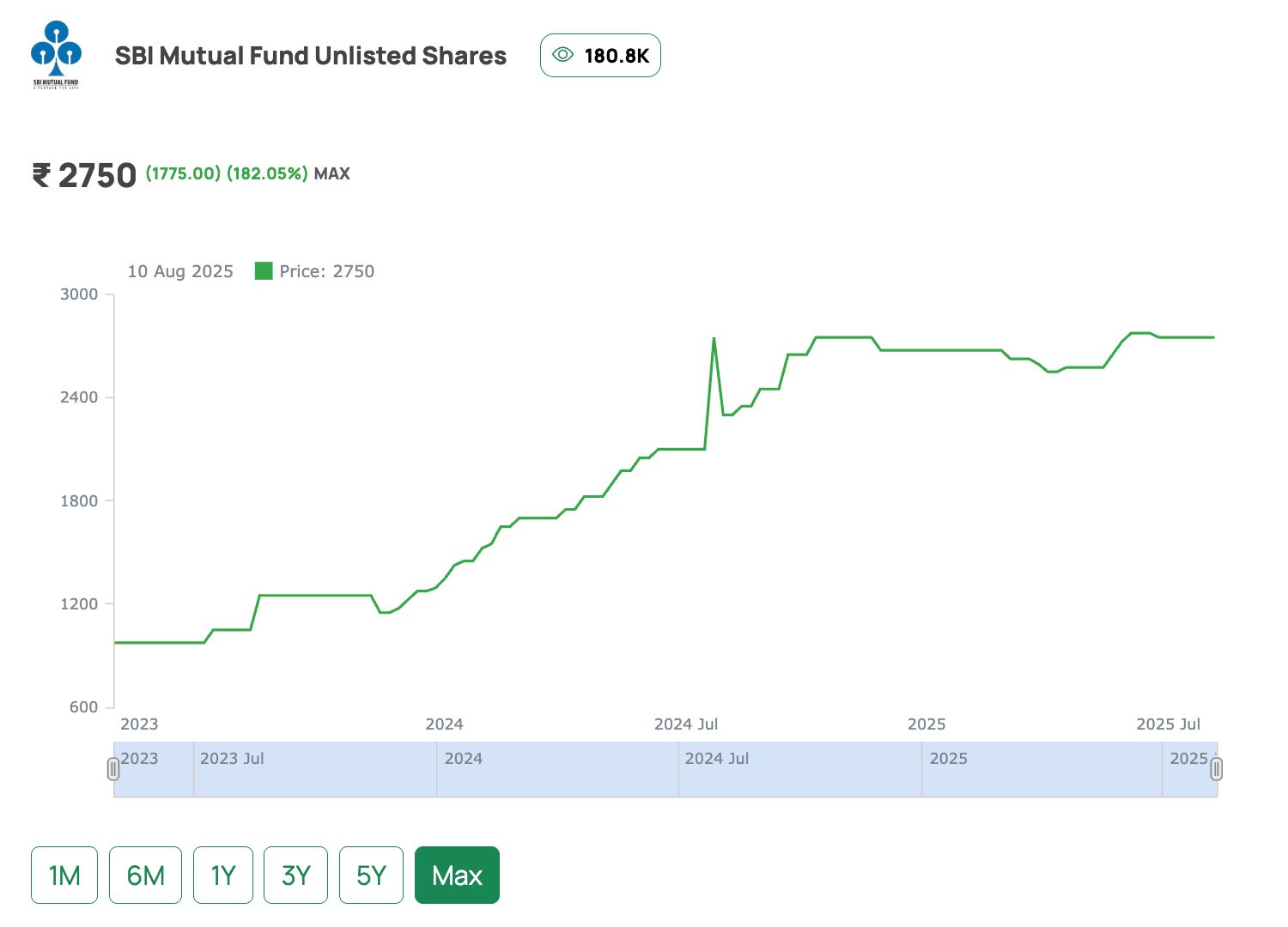The height and width of the screenshot is (927, 1288).
Task: Click the green (182.05%) gain percentage
Action: [267, 173]
